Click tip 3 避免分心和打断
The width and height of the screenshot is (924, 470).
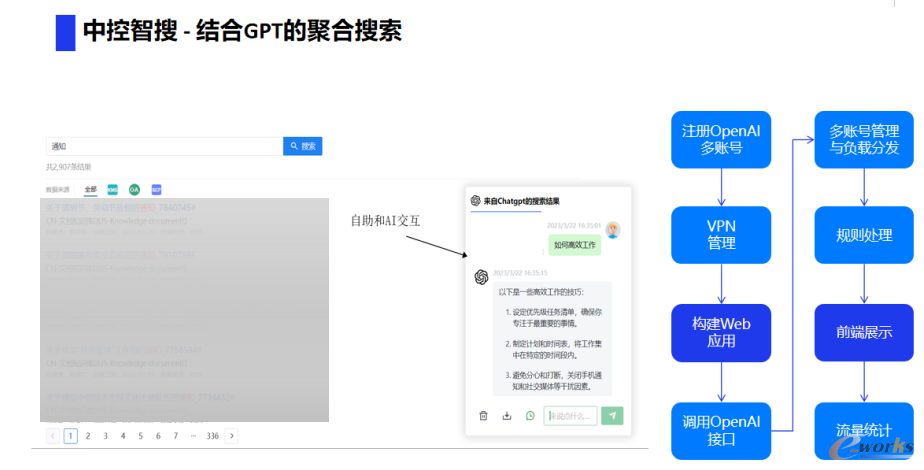pyautogui.click(x=554, y=381)
